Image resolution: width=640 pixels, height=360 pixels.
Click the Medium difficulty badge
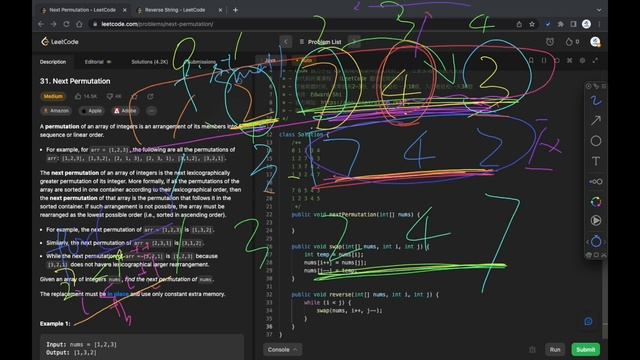pos(53,96)
